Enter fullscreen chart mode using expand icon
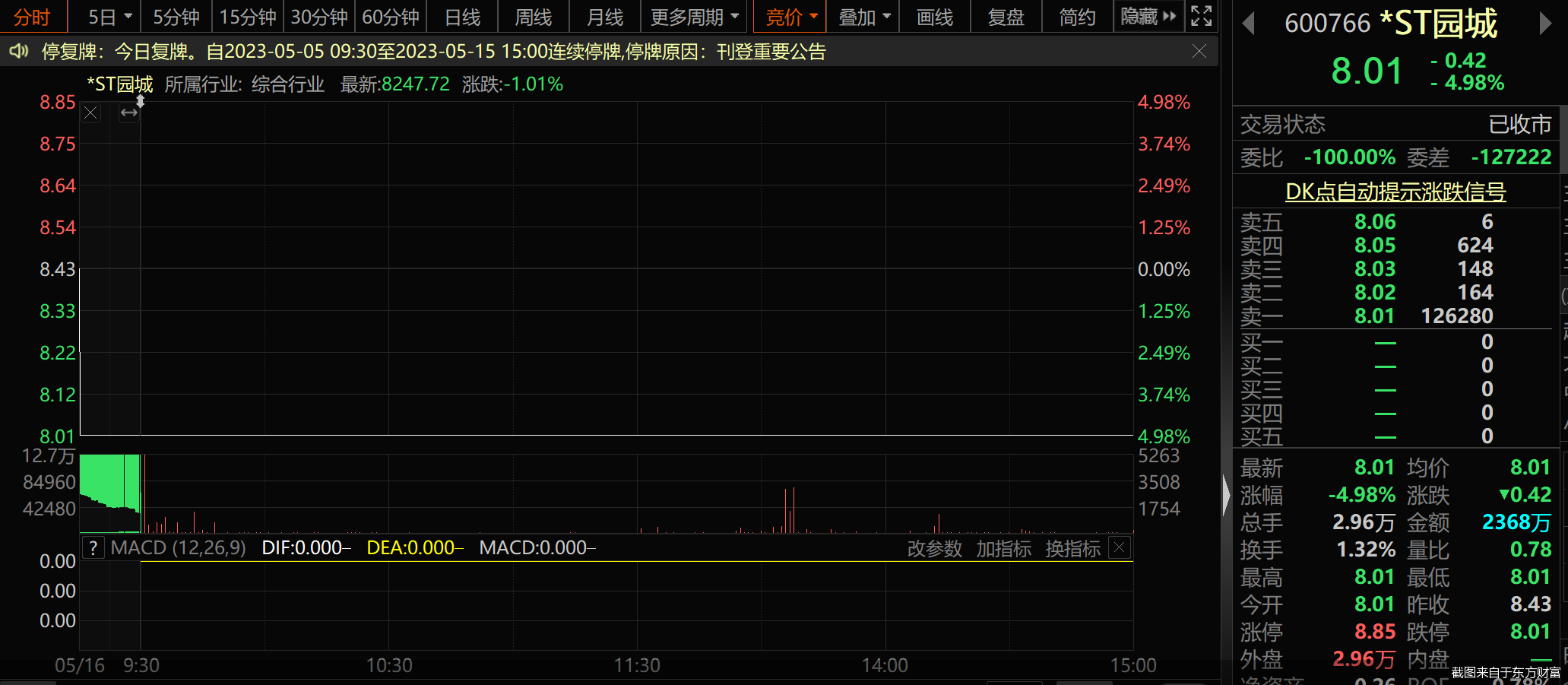Viewport: 1568px width, 685px height. (x=1201, y=16)
